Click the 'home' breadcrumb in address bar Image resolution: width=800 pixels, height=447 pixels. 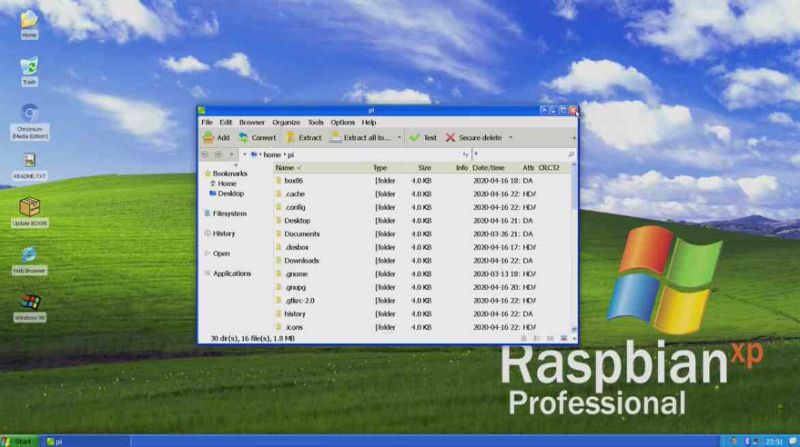pyautogui.click(x=272, y=155)
